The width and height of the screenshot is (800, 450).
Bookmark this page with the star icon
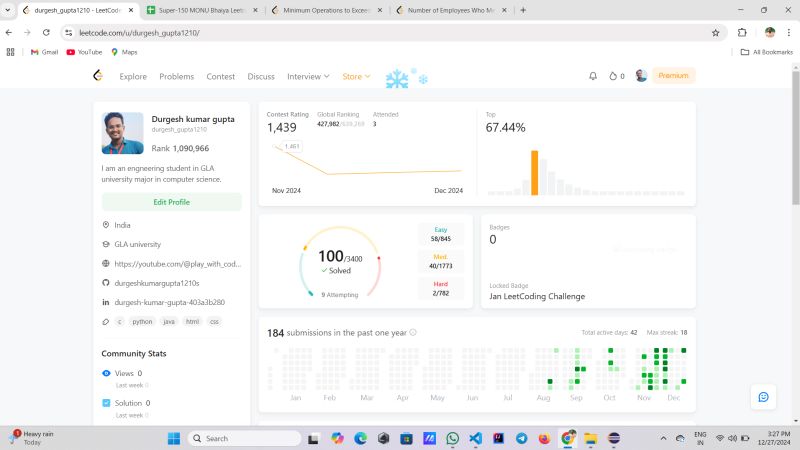pyautogui.click(x=715, y=33)
